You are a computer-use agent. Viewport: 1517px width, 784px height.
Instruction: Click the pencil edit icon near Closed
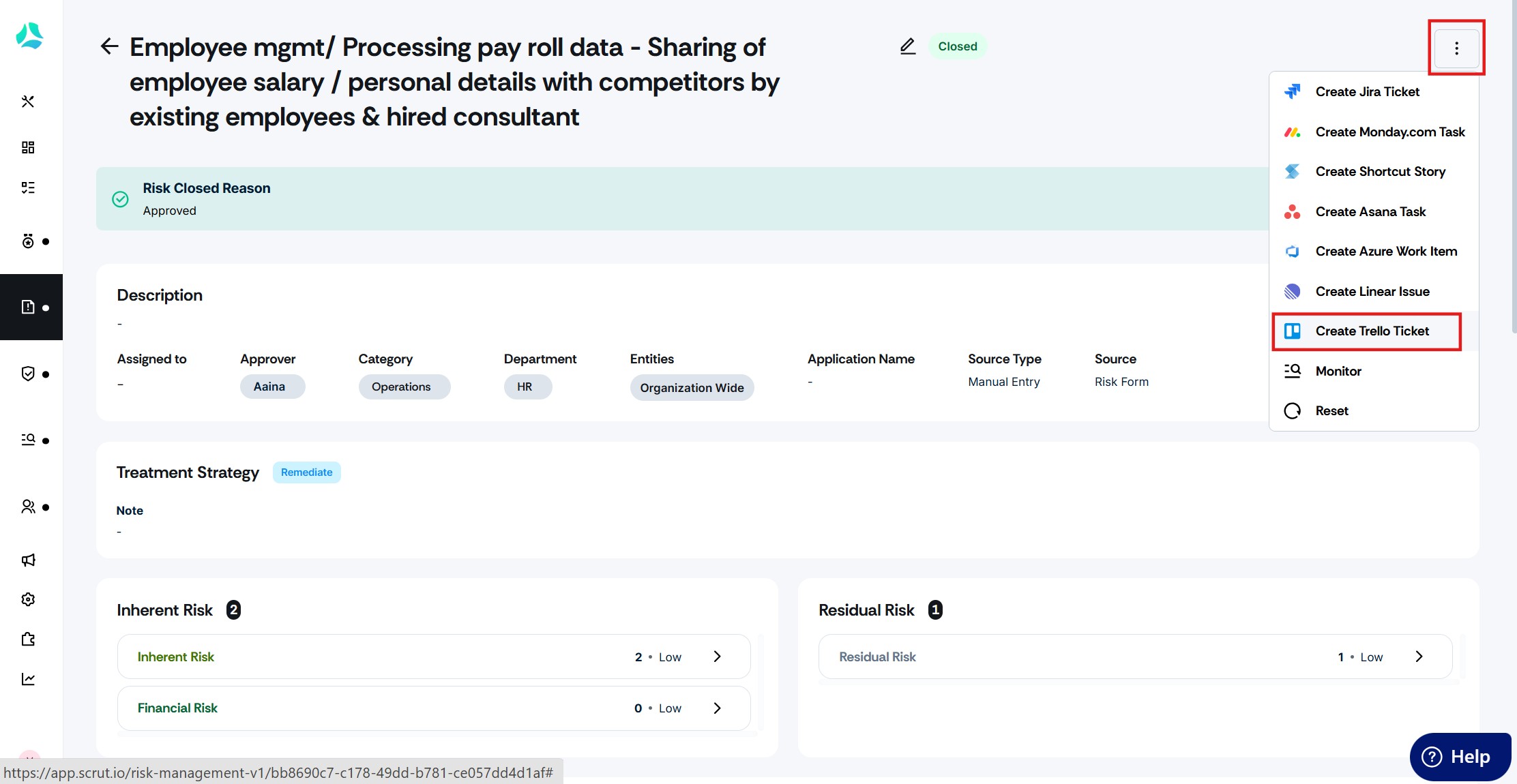tap(907, 46)
